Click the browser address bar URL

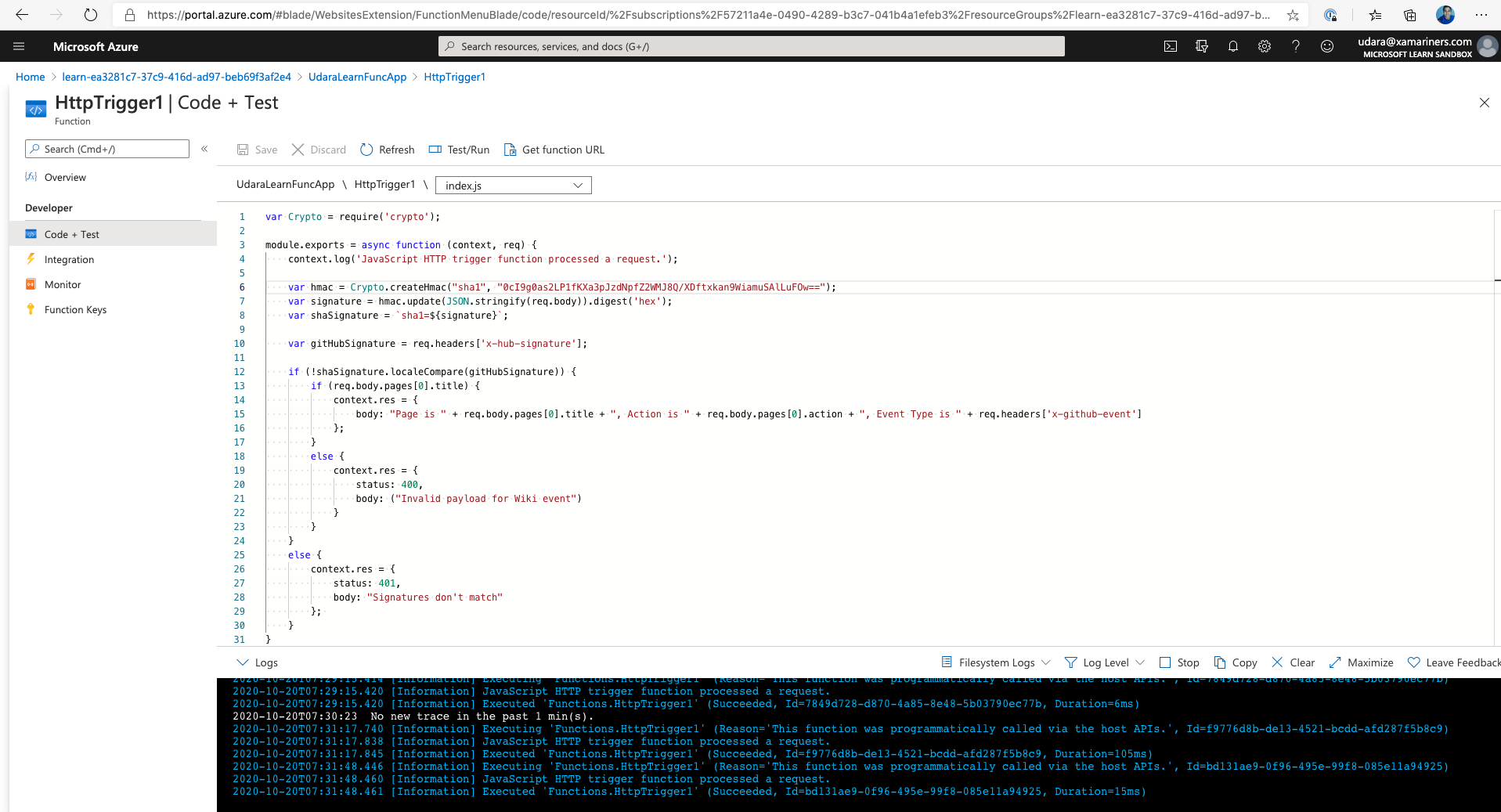click(709, 15)
